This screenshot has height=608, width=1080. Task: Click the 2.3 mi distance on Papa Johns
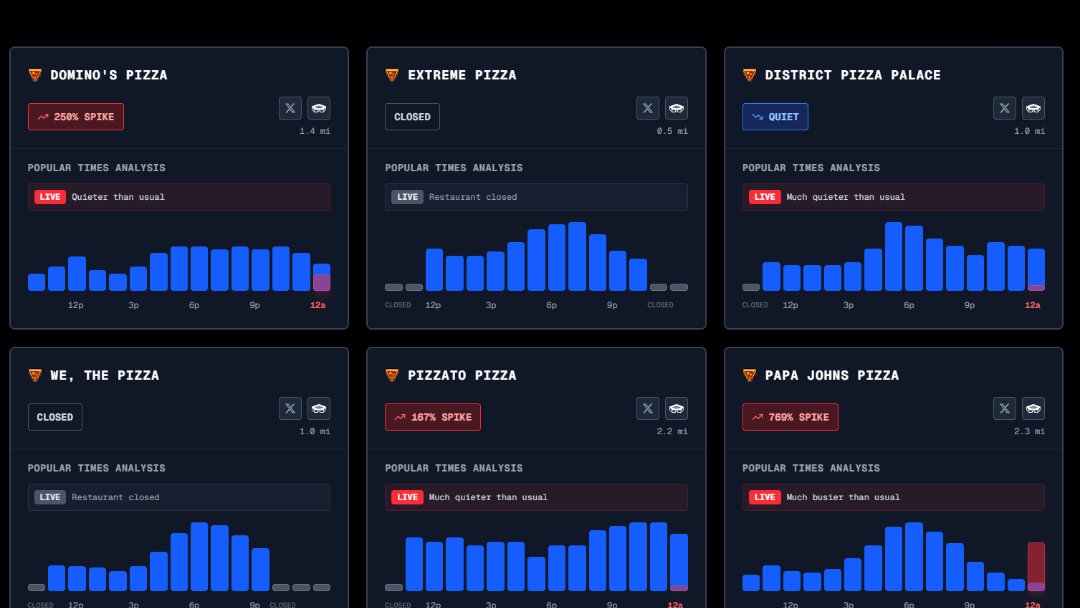pos(1029,431)
